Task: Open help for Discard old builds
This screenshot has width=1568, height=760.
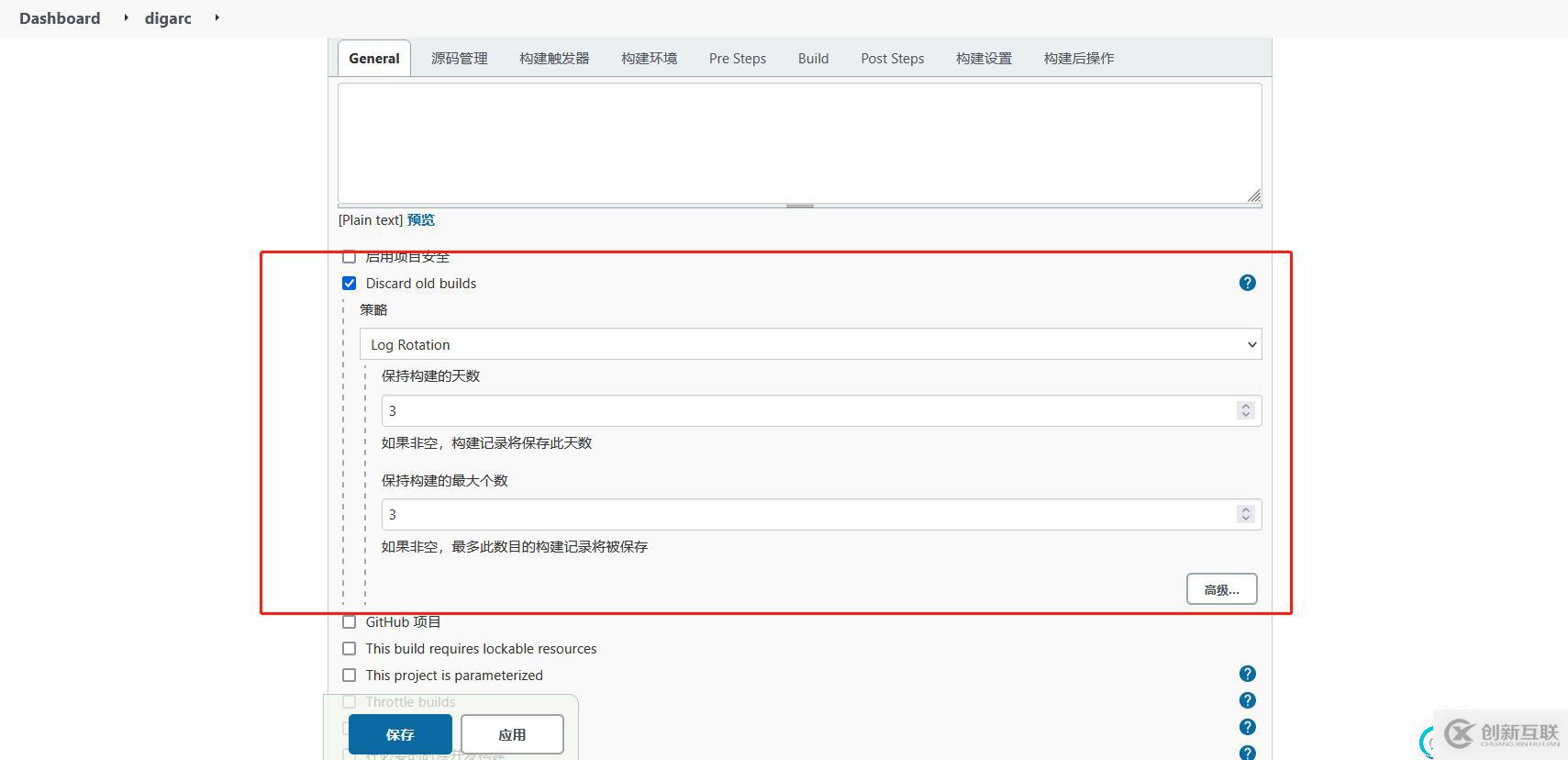Action: pyautogui.click(x=1247, y=283)
